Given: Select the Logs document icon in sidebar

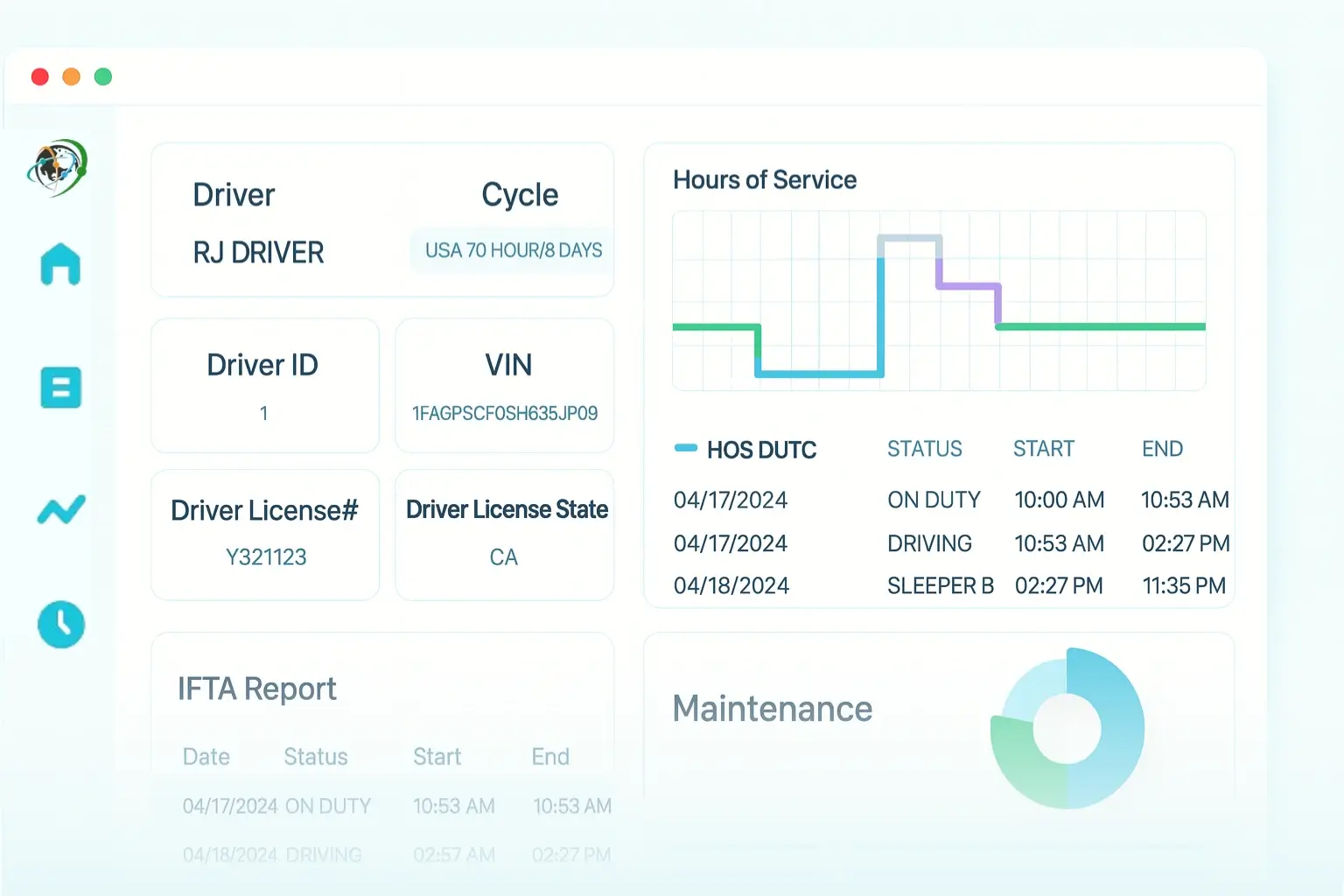Looking at the screenshot, I should pyautogui.click(x=60, y=388).
